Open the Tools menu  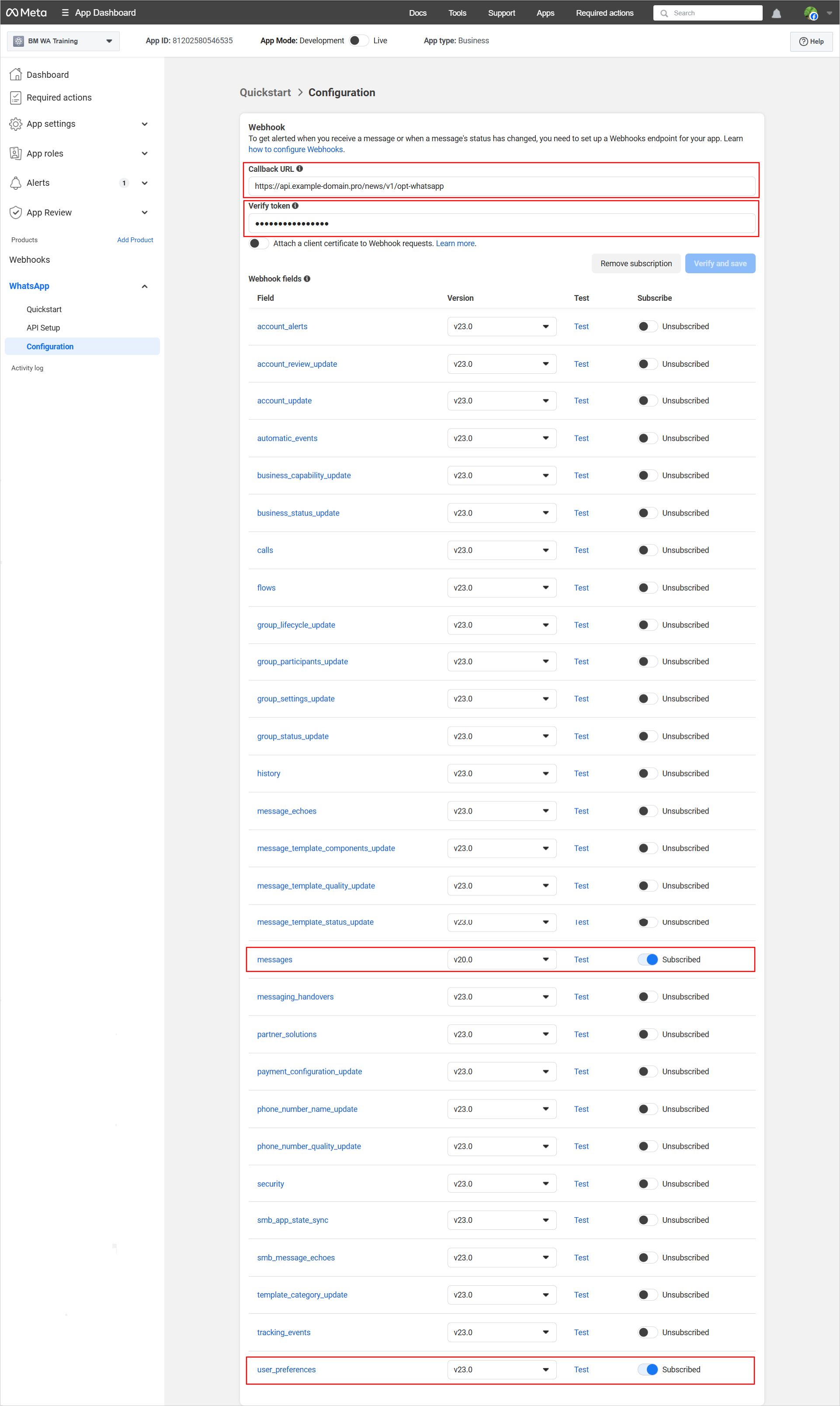click(457, 13)
